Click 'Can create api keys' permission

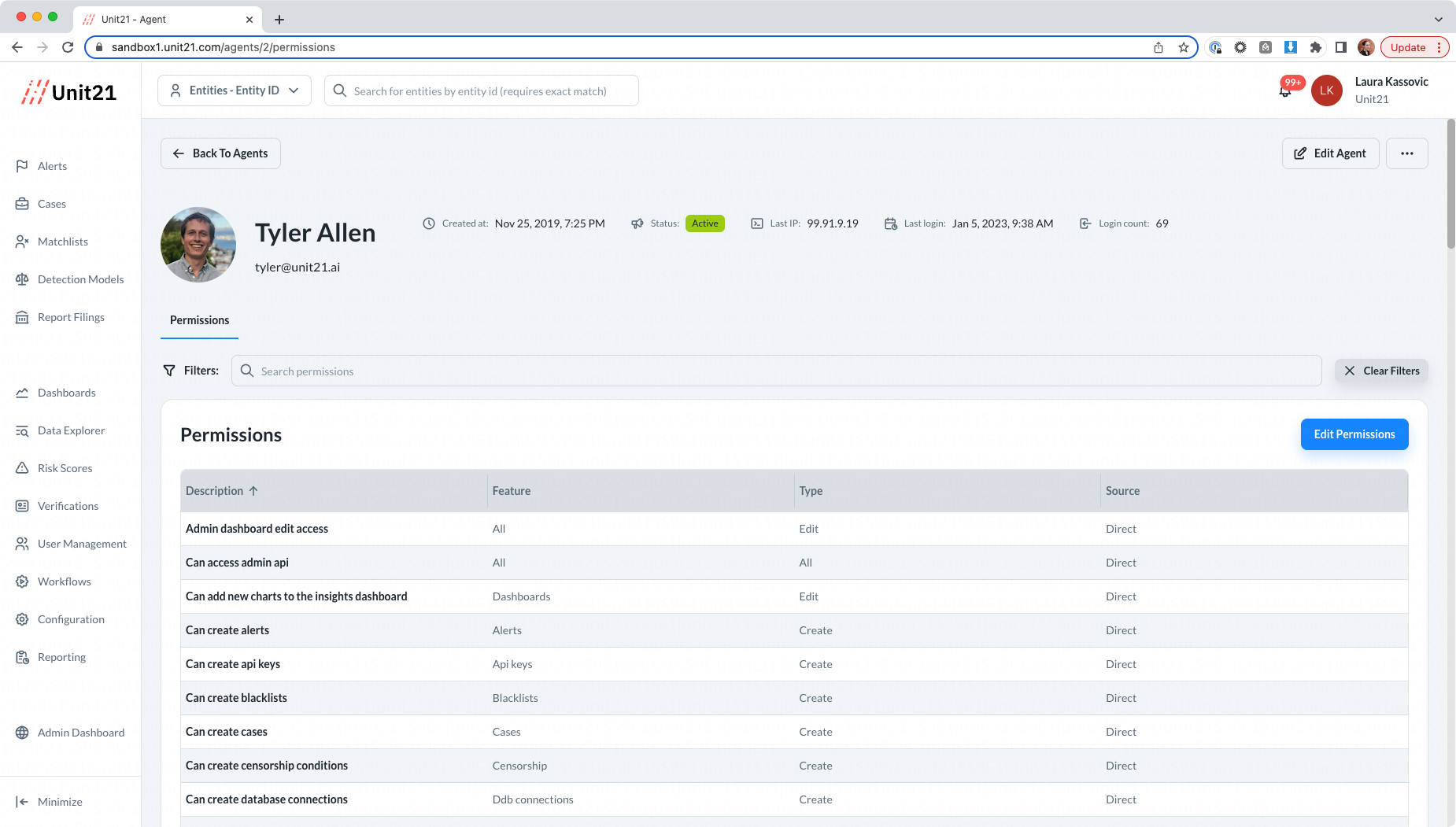pos(233,664)
